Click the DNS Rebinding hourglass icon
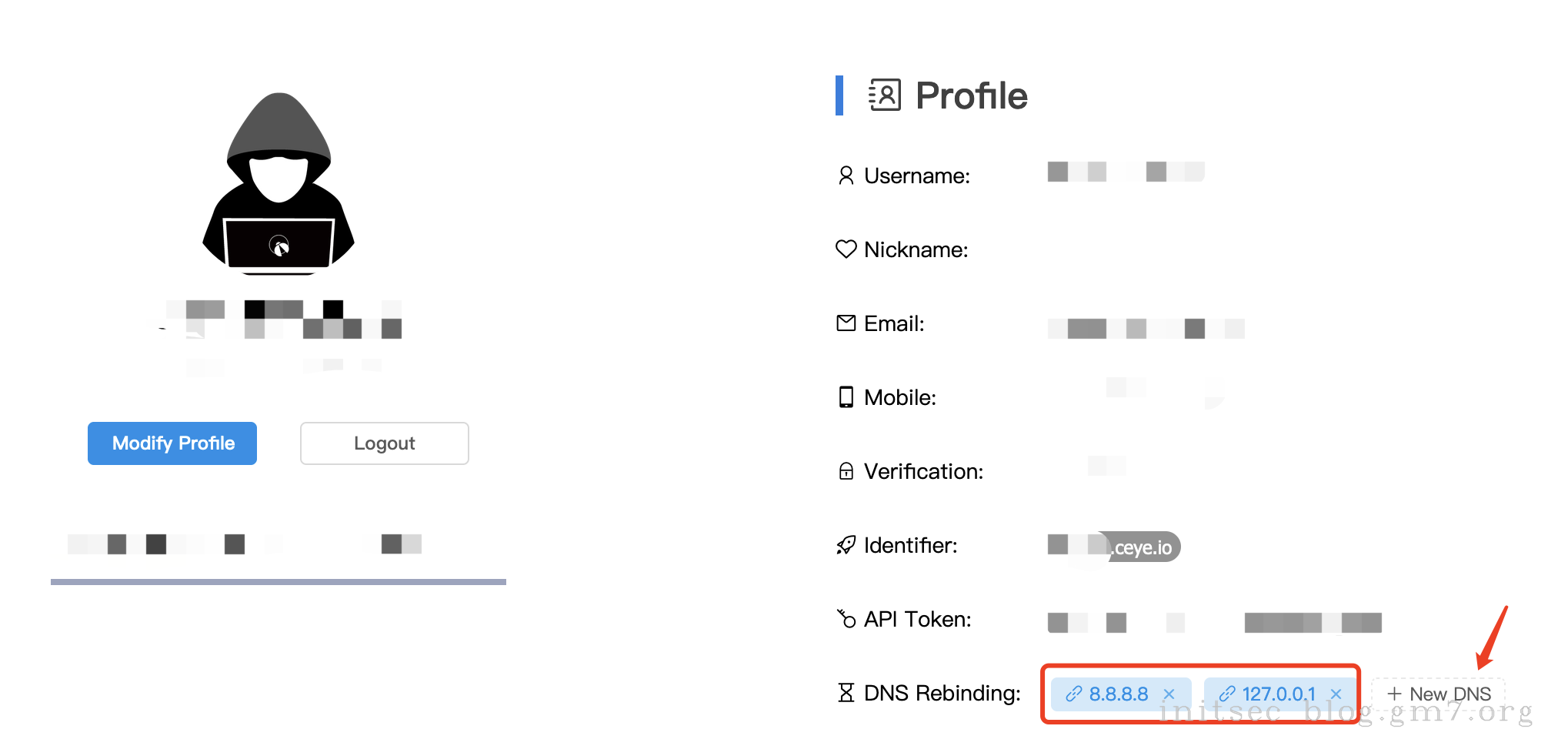This screenshot has height=756, width=1568. click(846, 693)
